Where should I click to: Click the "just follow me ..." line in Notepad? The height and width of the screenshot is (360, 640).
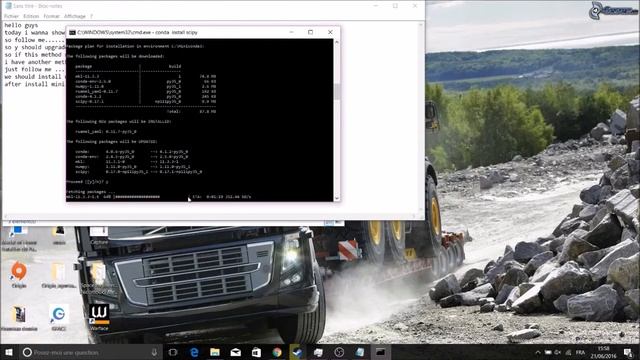34,69
